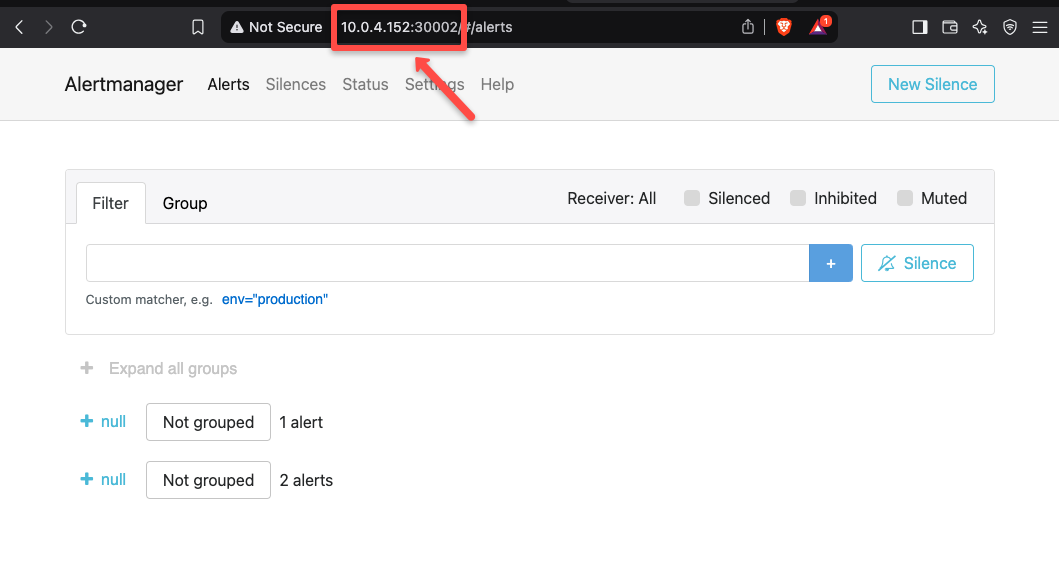The height and width of the screenshot is (570, 1059).
Task: Open the Help navigation item
Action: pyautogui.click(x=497, y=84)
